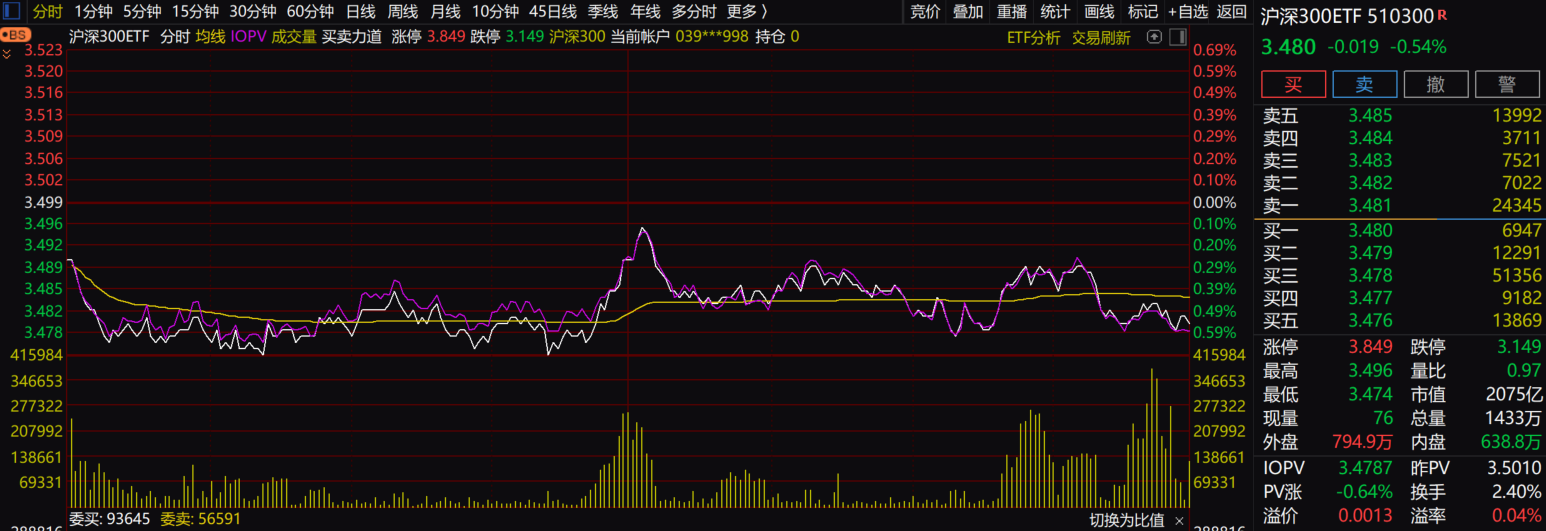Open the 更多 timeframe dropdown
1546x531 pixels.
pos(746,12)
